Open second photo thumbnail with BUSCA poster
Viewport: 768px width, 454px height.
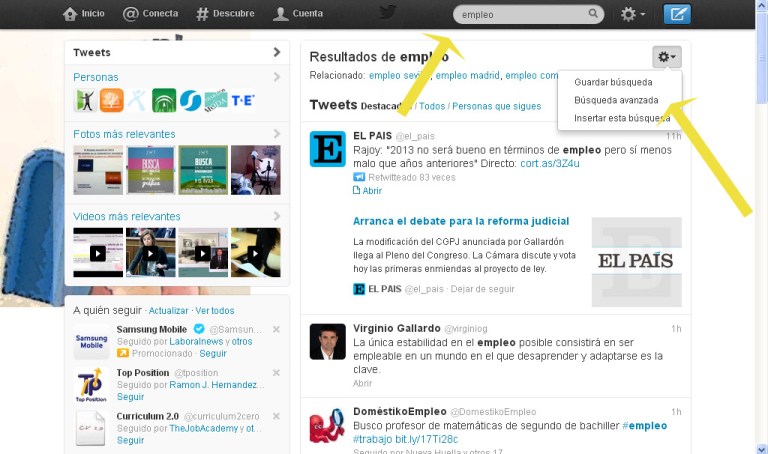(x=151, y=170)
